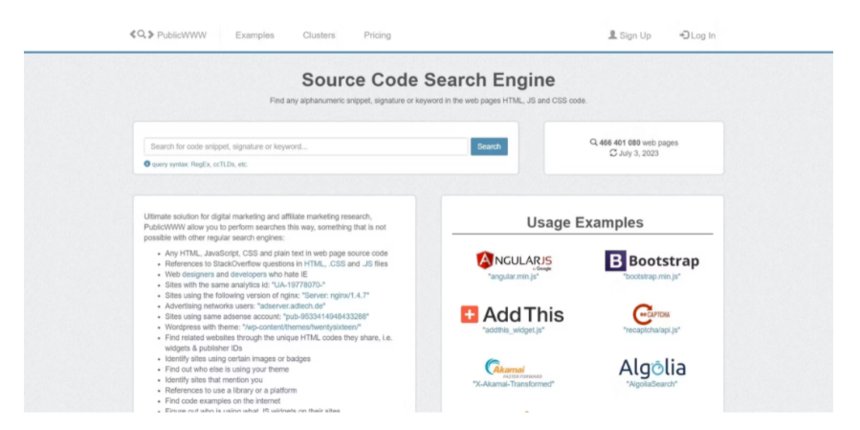Image resolution: width=860 pixels, height=430 pixels.
Task: Click the PublicWWW logo in the navbar
Action: tap(168, 35)
